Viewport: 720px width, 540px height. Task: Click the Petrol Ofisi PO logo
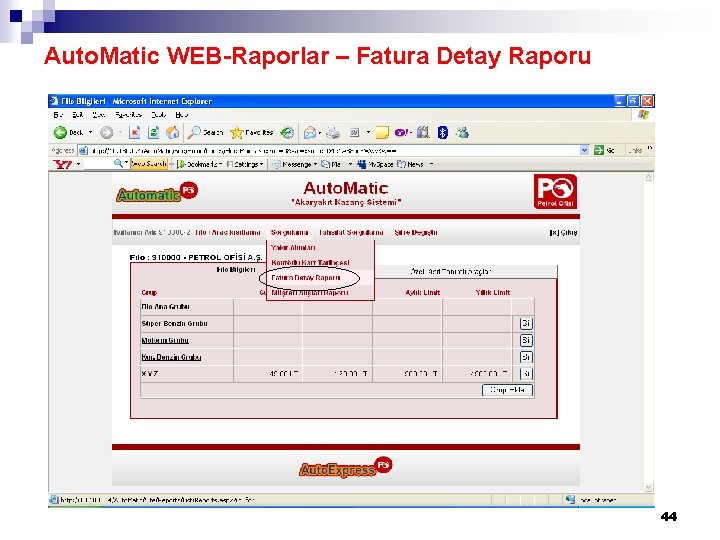tap(555, 191)
